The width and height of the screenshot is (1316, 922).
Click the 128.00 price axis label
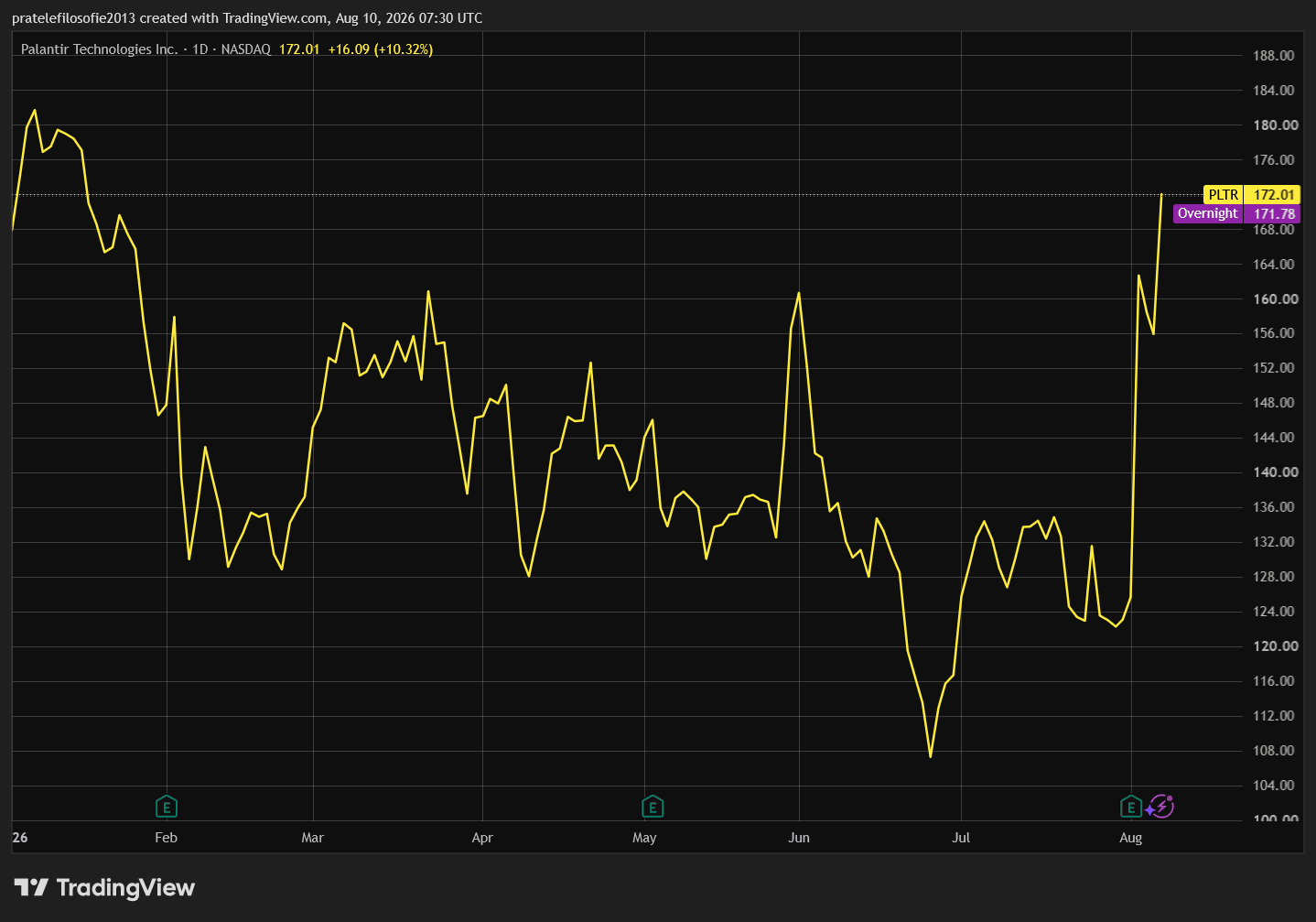(x=1274, y=577)
